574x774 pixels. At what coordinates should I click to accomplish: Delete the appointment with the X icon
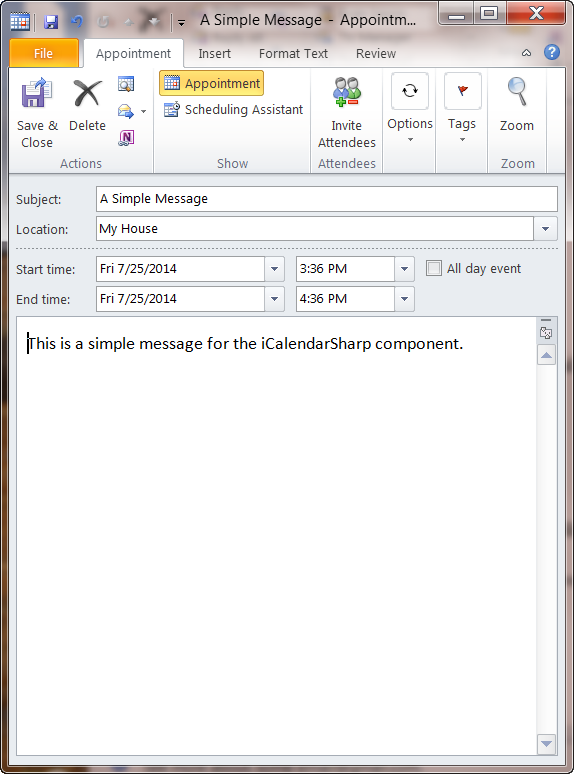pos(87,94)
